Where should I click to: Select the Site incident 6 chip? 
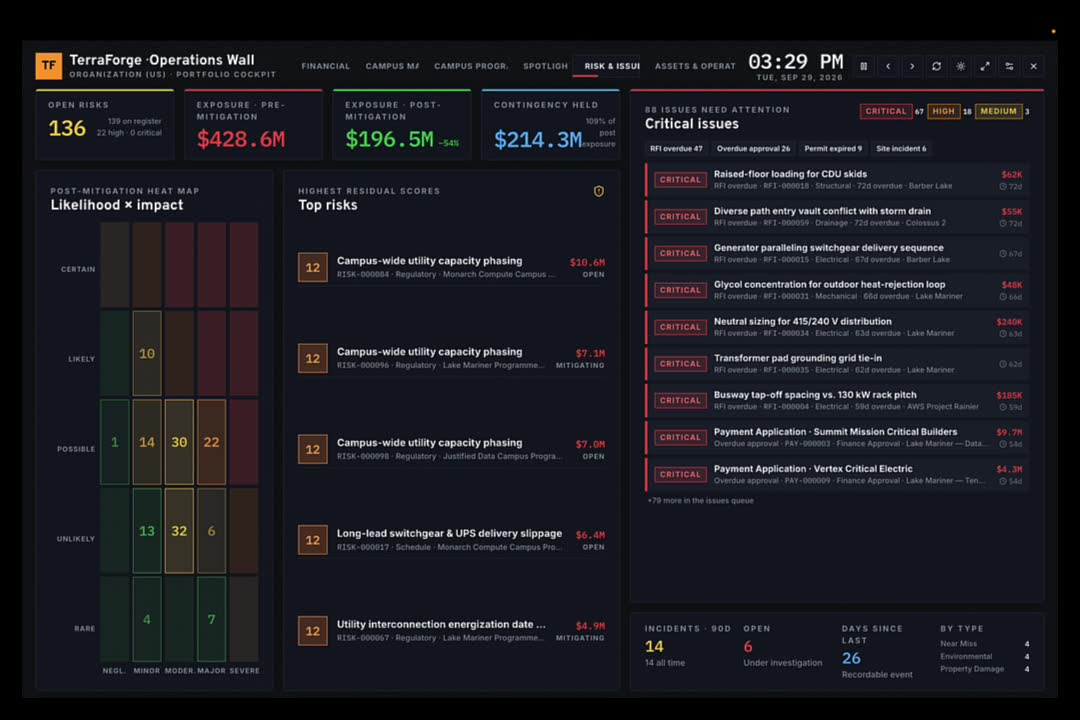click(x=901, y=148)
